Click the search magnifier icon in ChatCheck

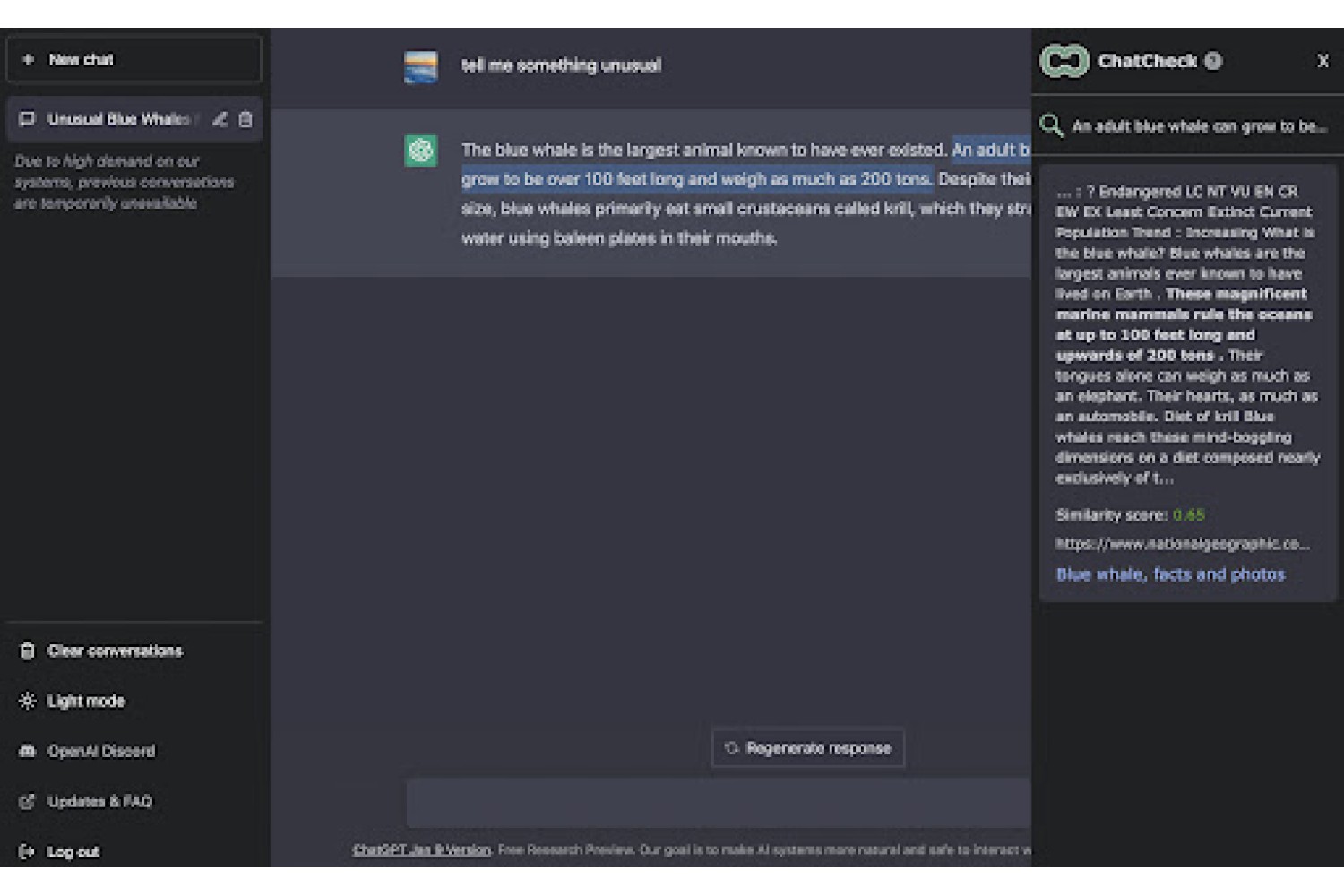coord(1052,126)
